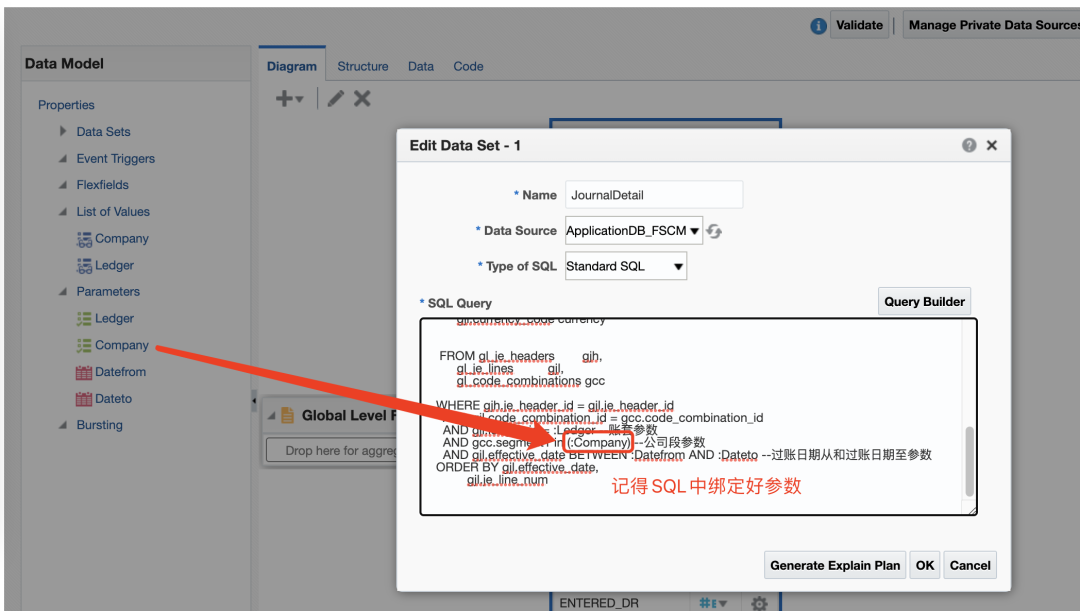Click the delete X icon in toolbar
This screenshot has width=1080, height=611.
pos(362,99)
